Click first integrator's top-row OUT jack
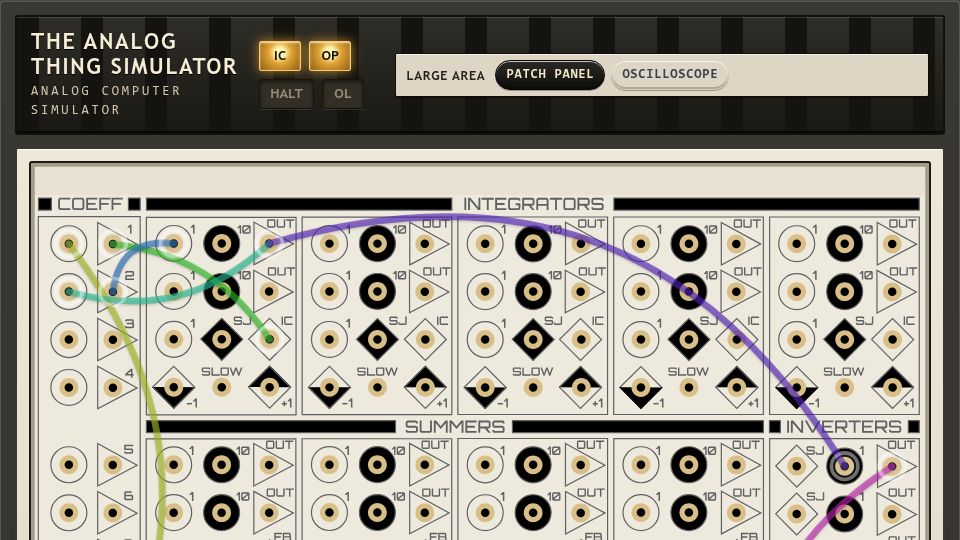Image resolution: width=960 pixels, height=540 pixels. tap(269, 244)
